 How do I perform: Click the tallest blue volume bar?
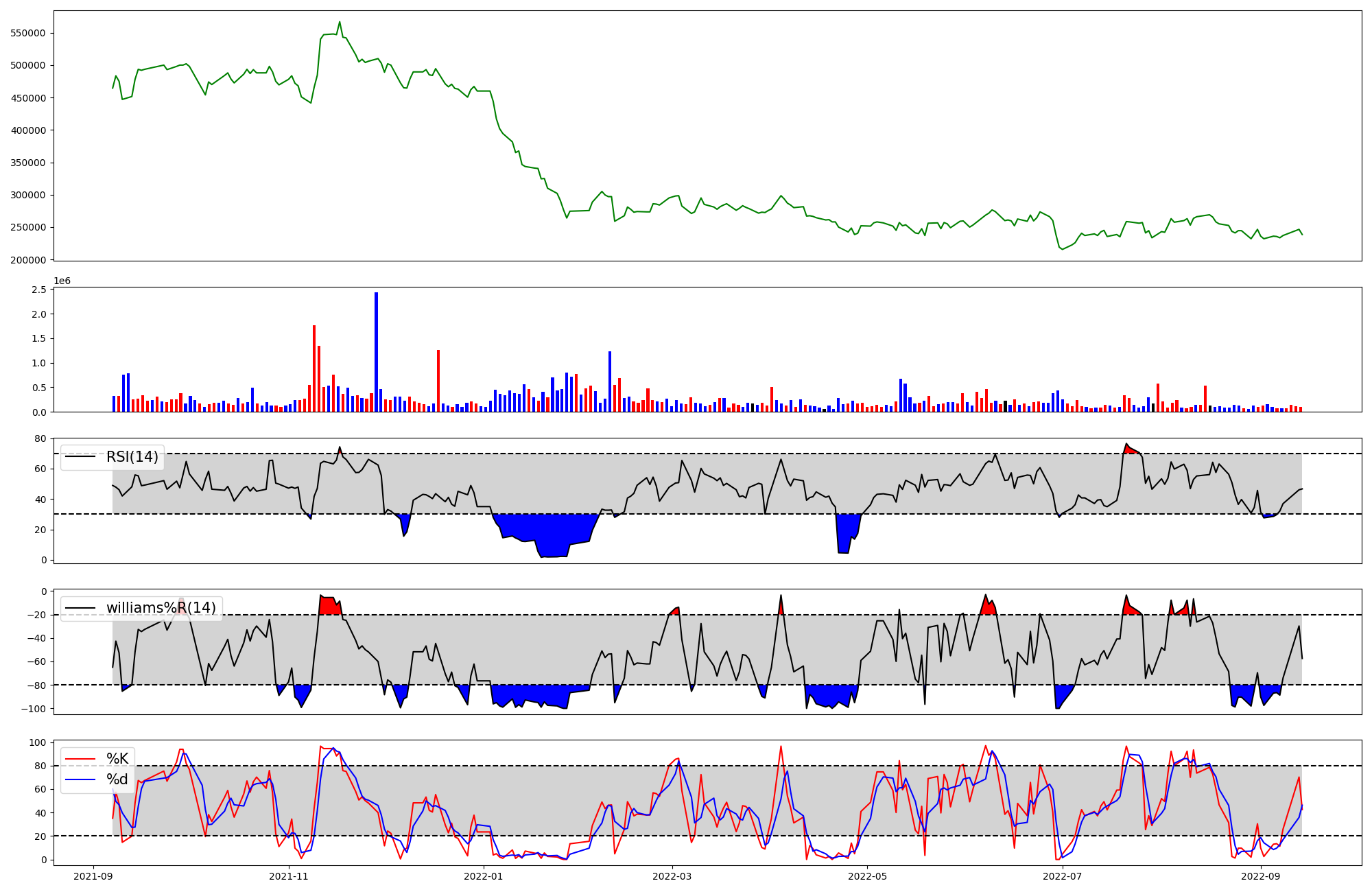(376, 352)
